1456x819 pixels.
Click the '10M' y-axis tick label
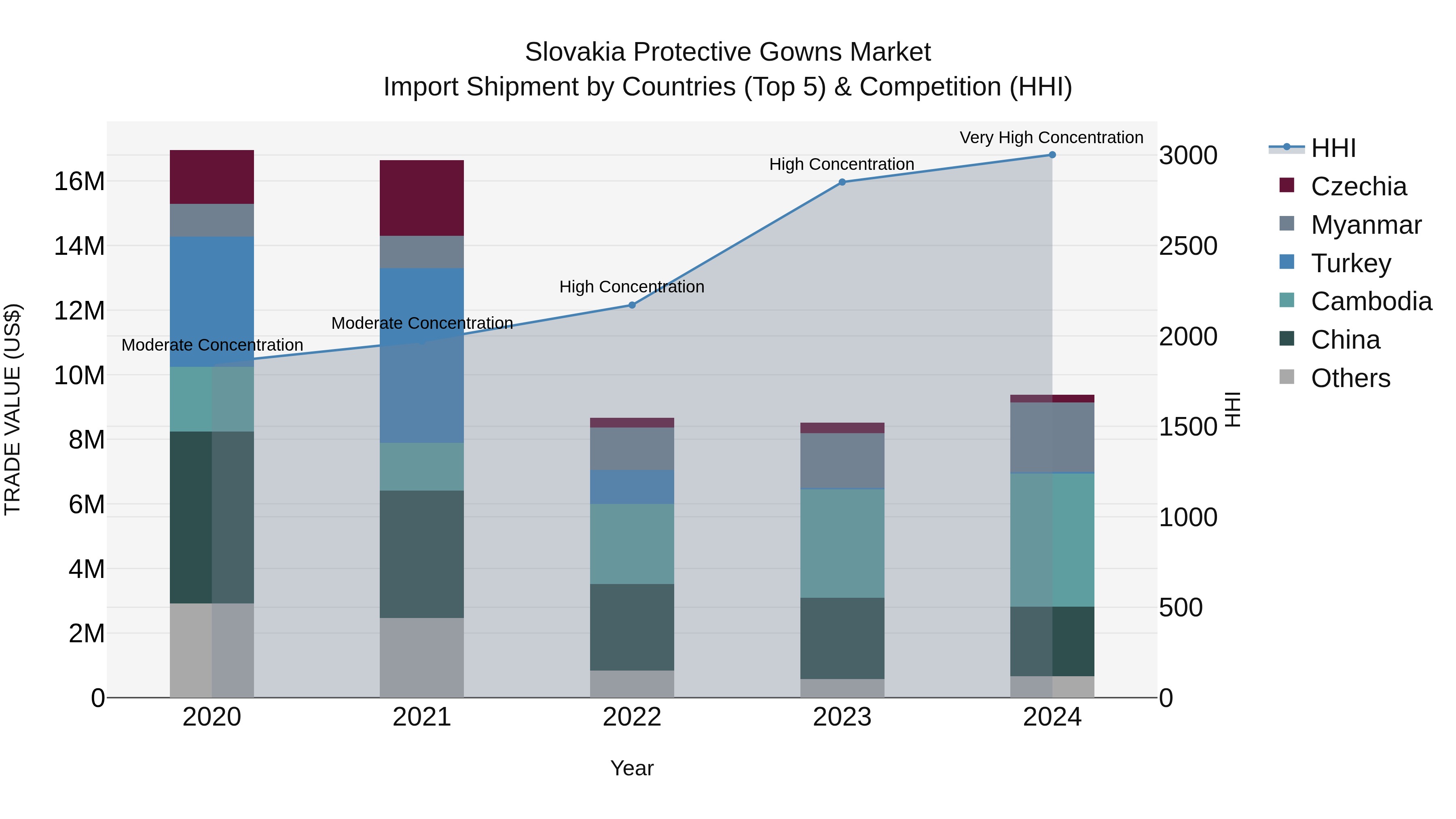(79, 376)
